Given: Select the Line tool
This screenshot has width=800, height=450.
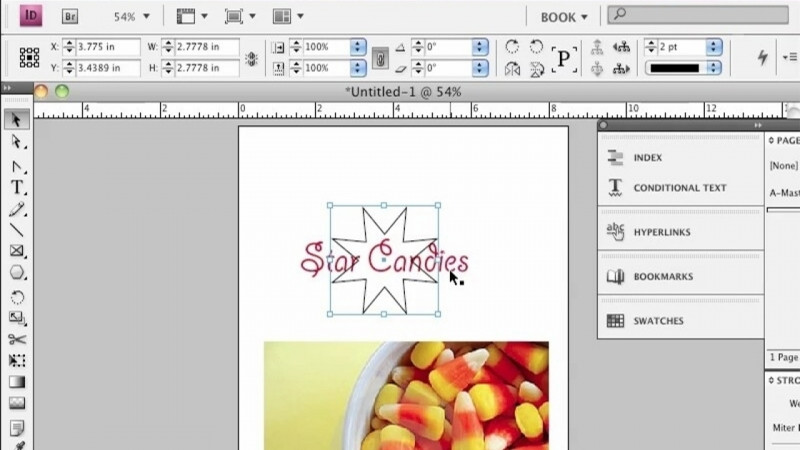Looking at the screenshot, I should tap(16, 230).
